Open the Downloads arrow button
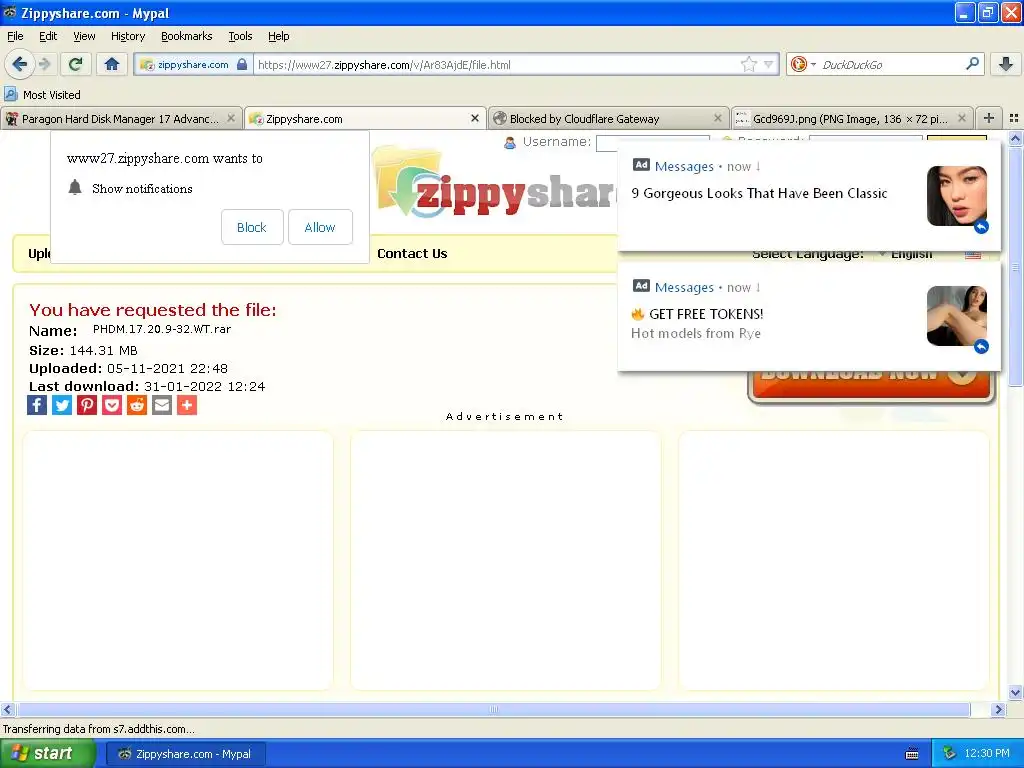This screenshot has height=768, width=1024. [1006, 64]
